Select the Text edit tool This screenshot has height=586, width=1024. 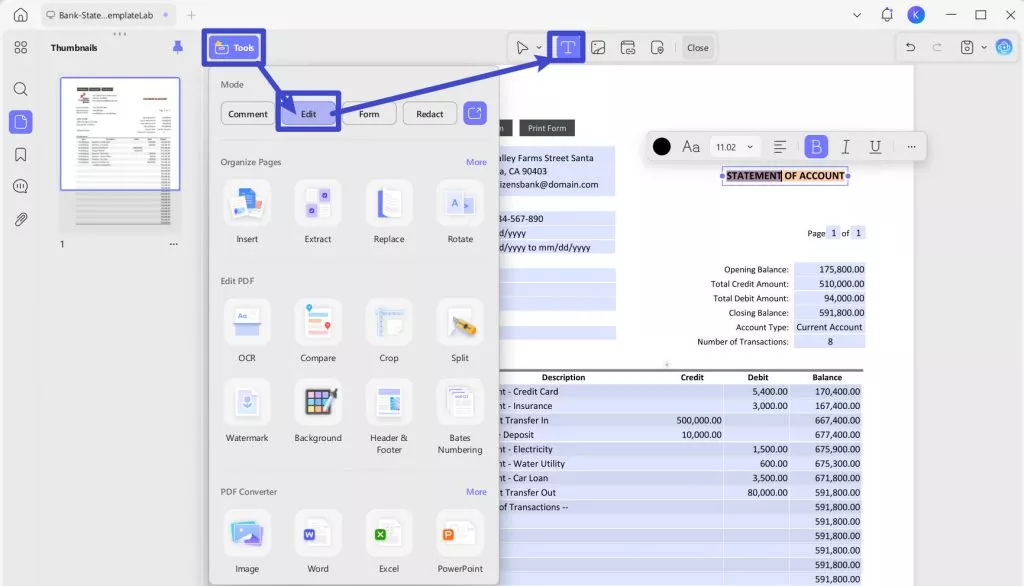point(567,47)
